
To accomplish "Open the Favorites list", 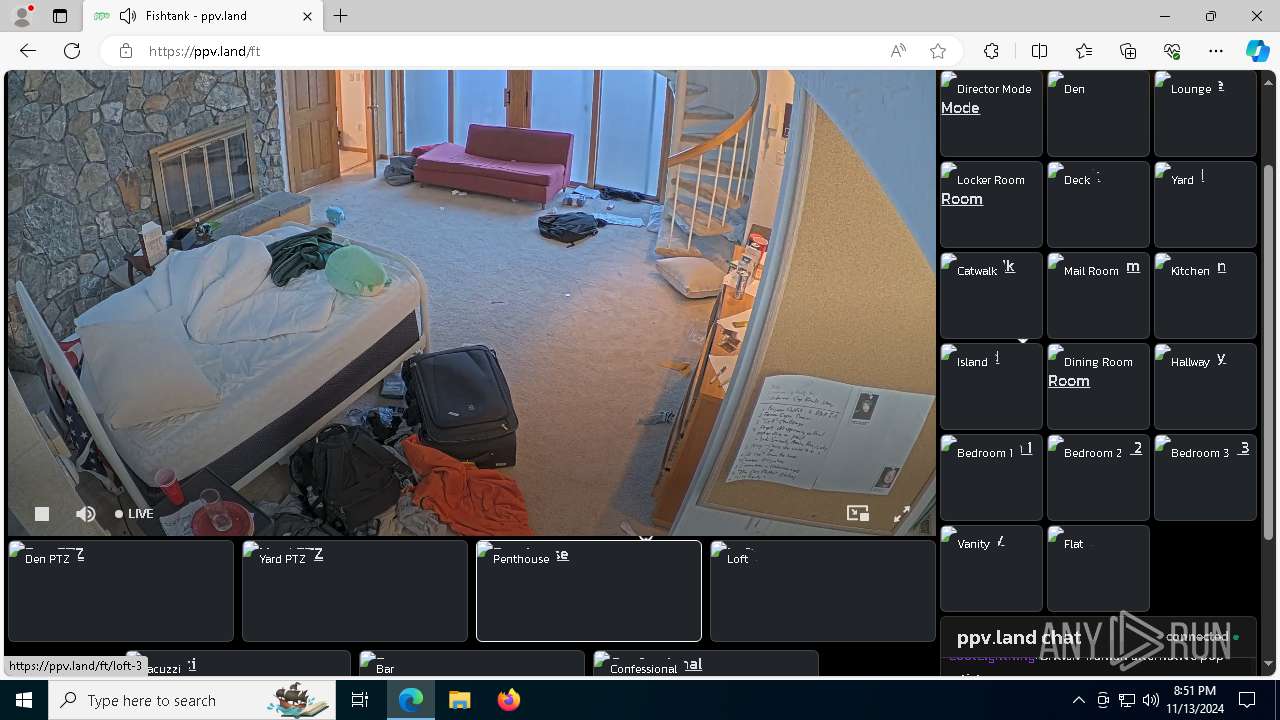I will coord(1084,51).
